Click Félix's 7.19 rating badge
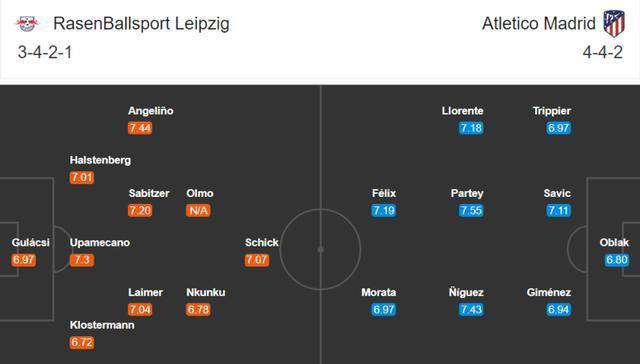This screenshot has height=364, width=640. point(384,211)
